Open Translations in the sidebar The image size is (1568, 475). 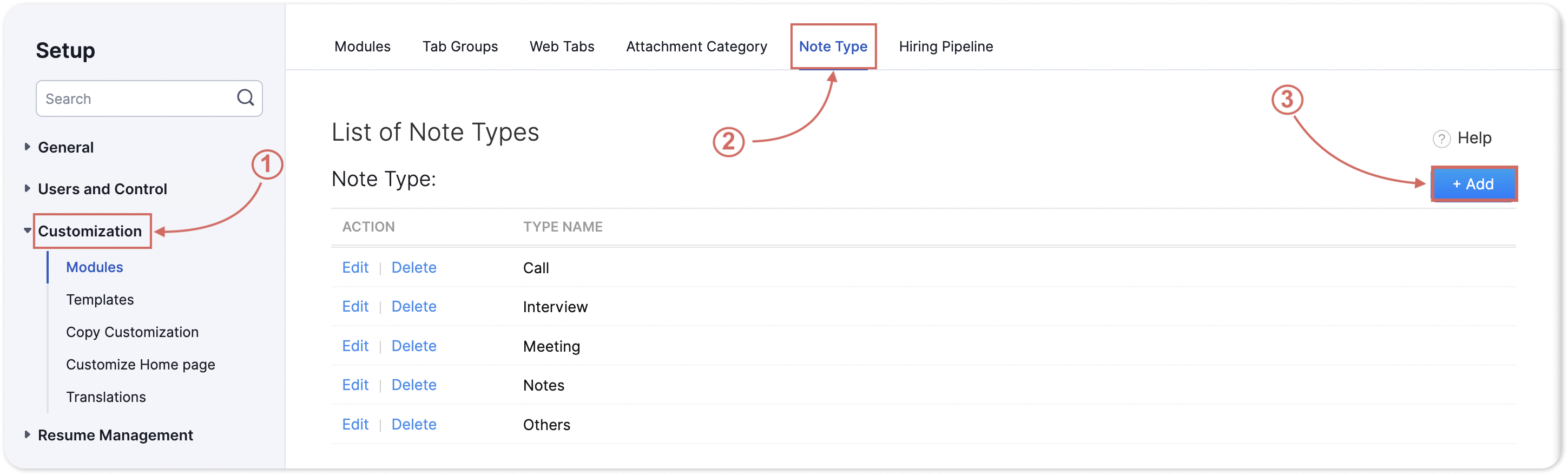tap(106, 397)
